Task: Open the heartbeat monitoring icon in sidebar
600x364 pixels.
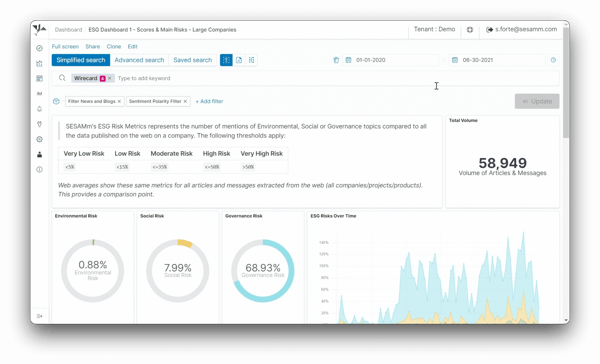Action: coord(39,124)
